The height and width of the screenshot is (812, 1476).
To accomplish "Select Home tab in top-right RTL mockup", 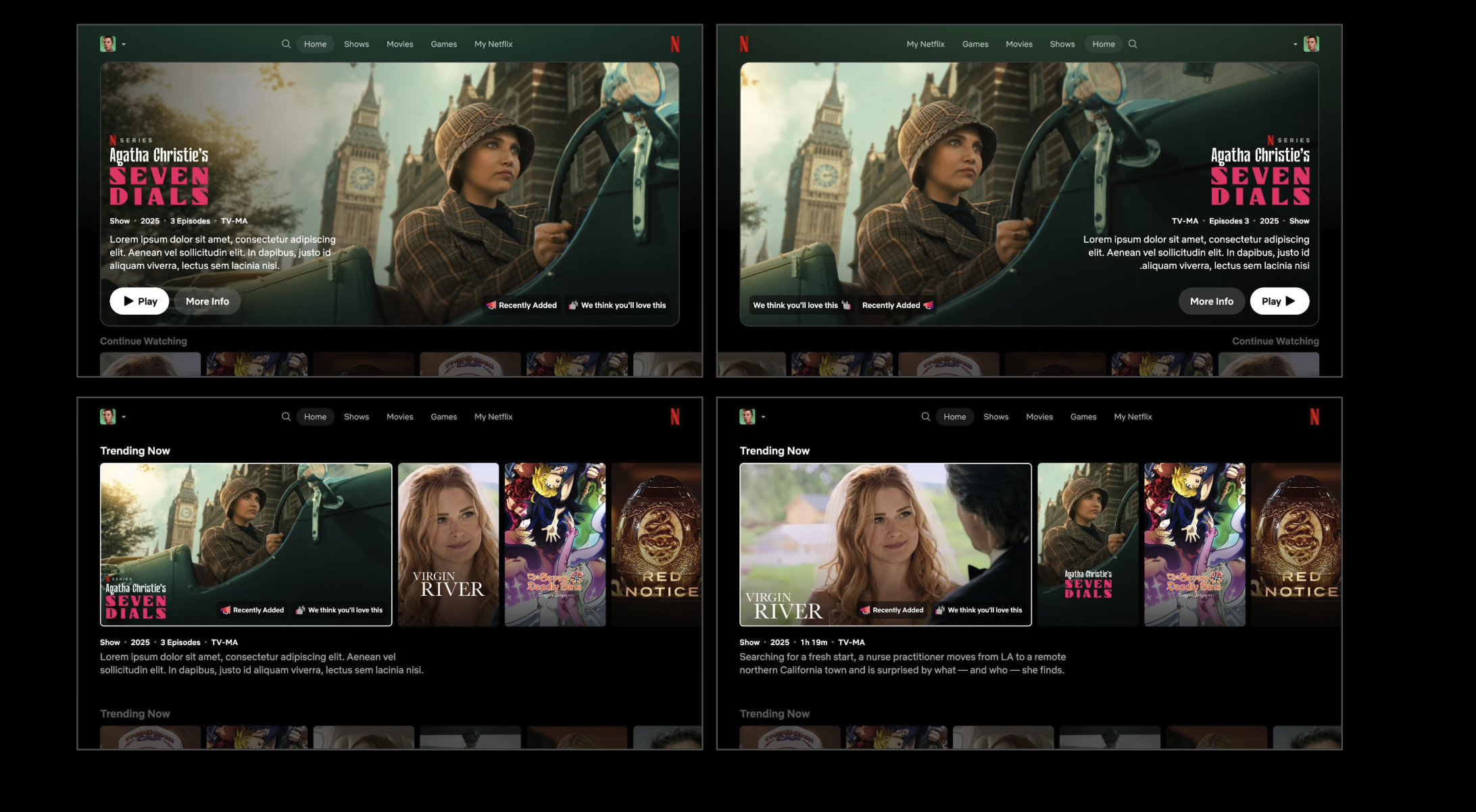I will pyautogui.click(x=1104, y=44).
